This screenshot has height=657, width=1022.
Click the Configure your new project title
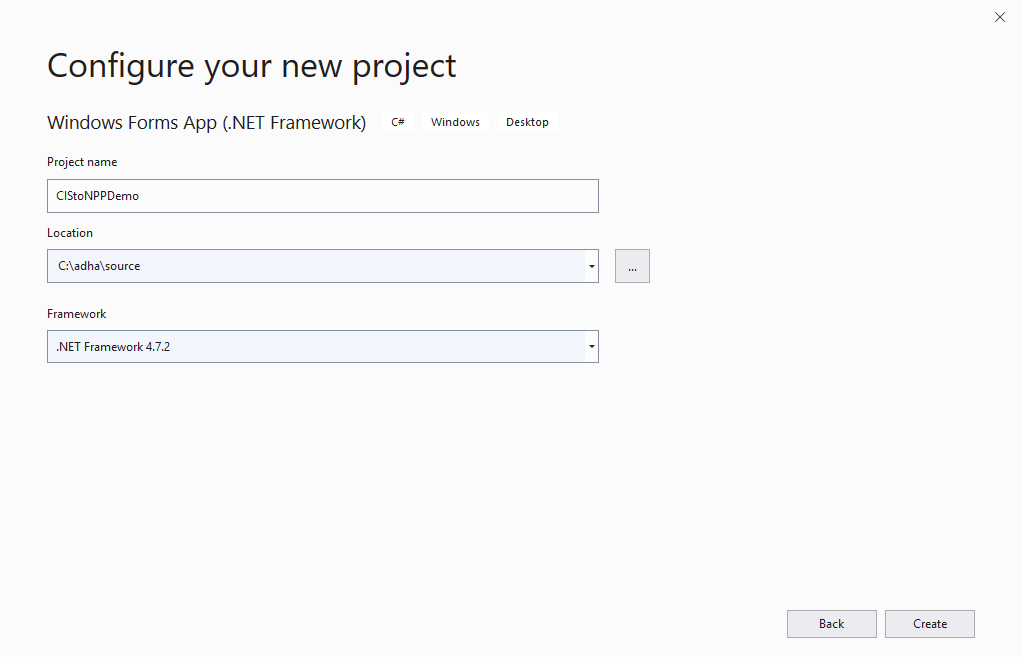point(251,65)
